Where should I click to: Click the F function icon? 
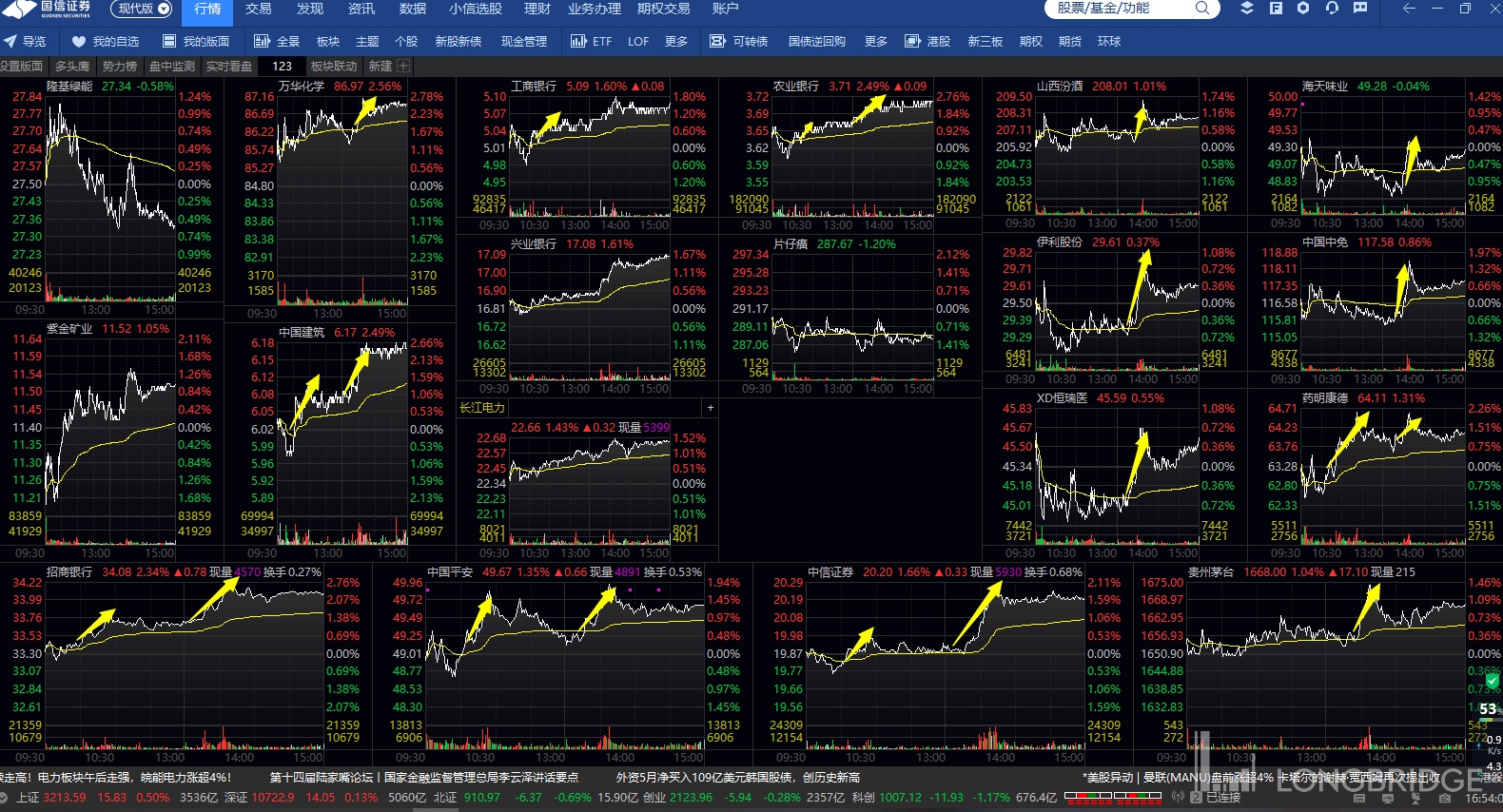click(1276, 9)
